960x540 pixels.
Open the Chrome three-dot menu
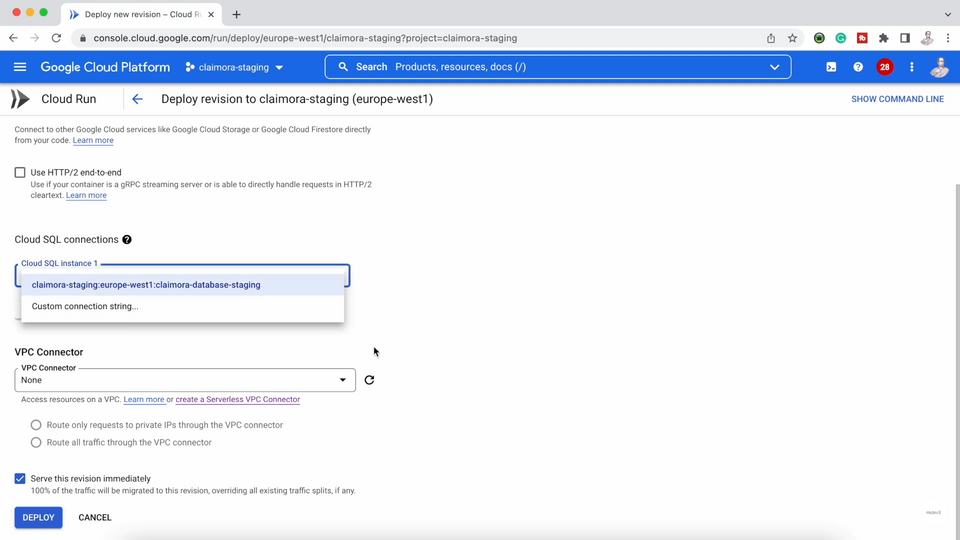(948, 38)
